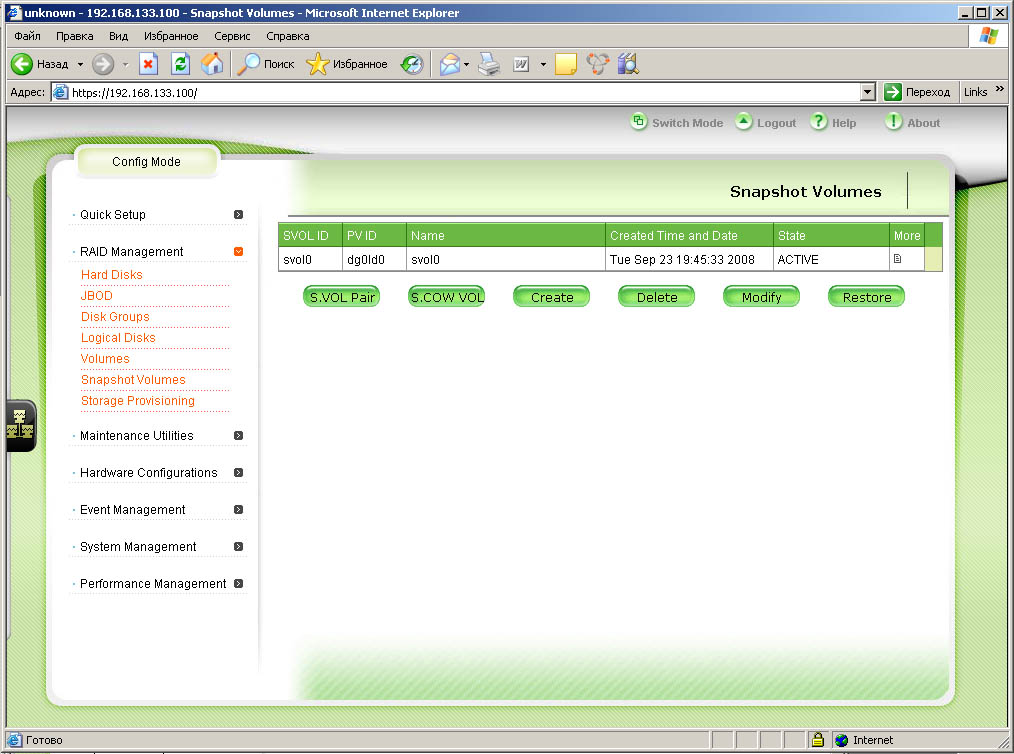Open More details icon for svol0
This screenshot has width=1014, height=754.
coord(898,259)
